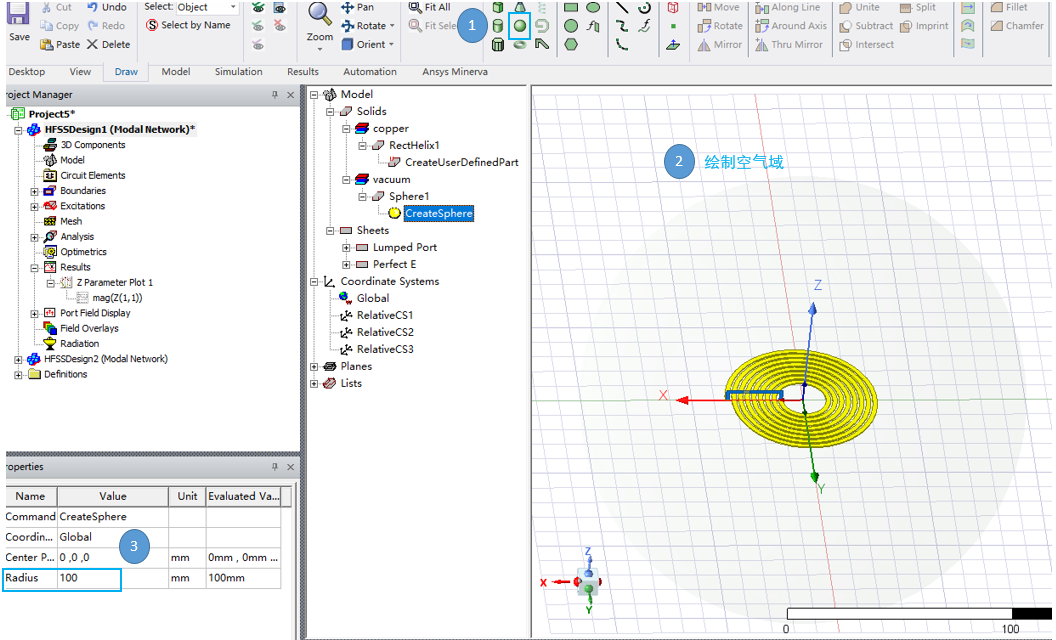The height and width of the screenshot is (640, 1056).
Task: Expand the Lumped Port sheet node
Action: tap(346, 247)
